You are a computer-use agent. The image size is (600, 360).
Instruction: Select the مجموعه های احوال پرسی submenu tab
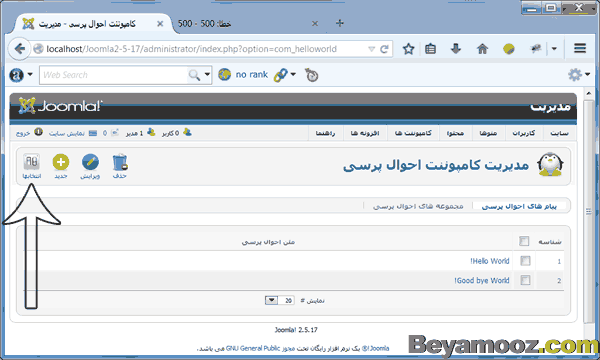pyautogui.click(x=418, y=206)
